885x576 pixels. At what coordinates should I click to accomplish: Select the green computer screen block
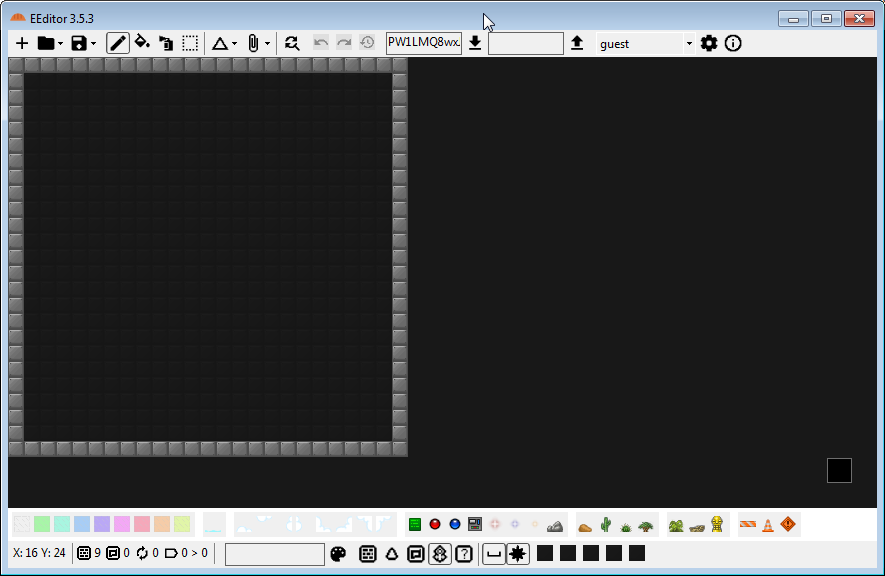click(415, 525)
